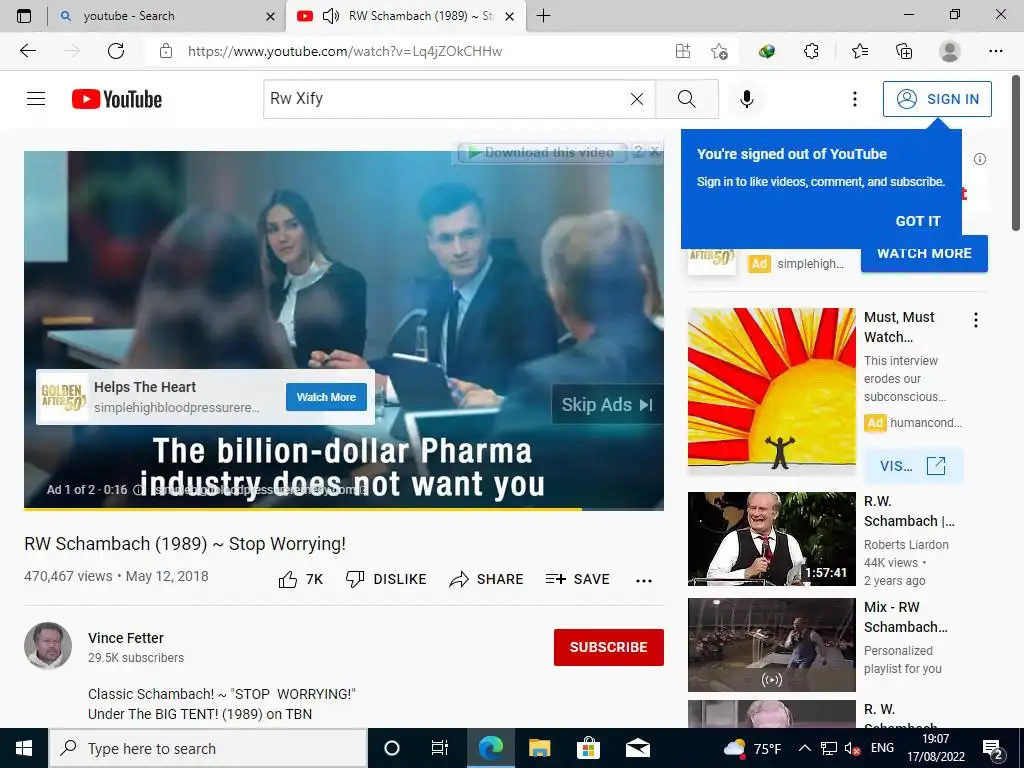Screen dimensions: 1024x768
Task: Open Vince Fetter channel avatar
Action: pyautogui.click(x=48, y=646)
